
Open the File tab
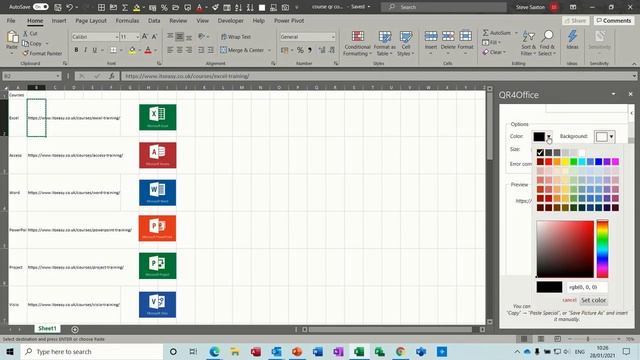click(x=11, y=20)
